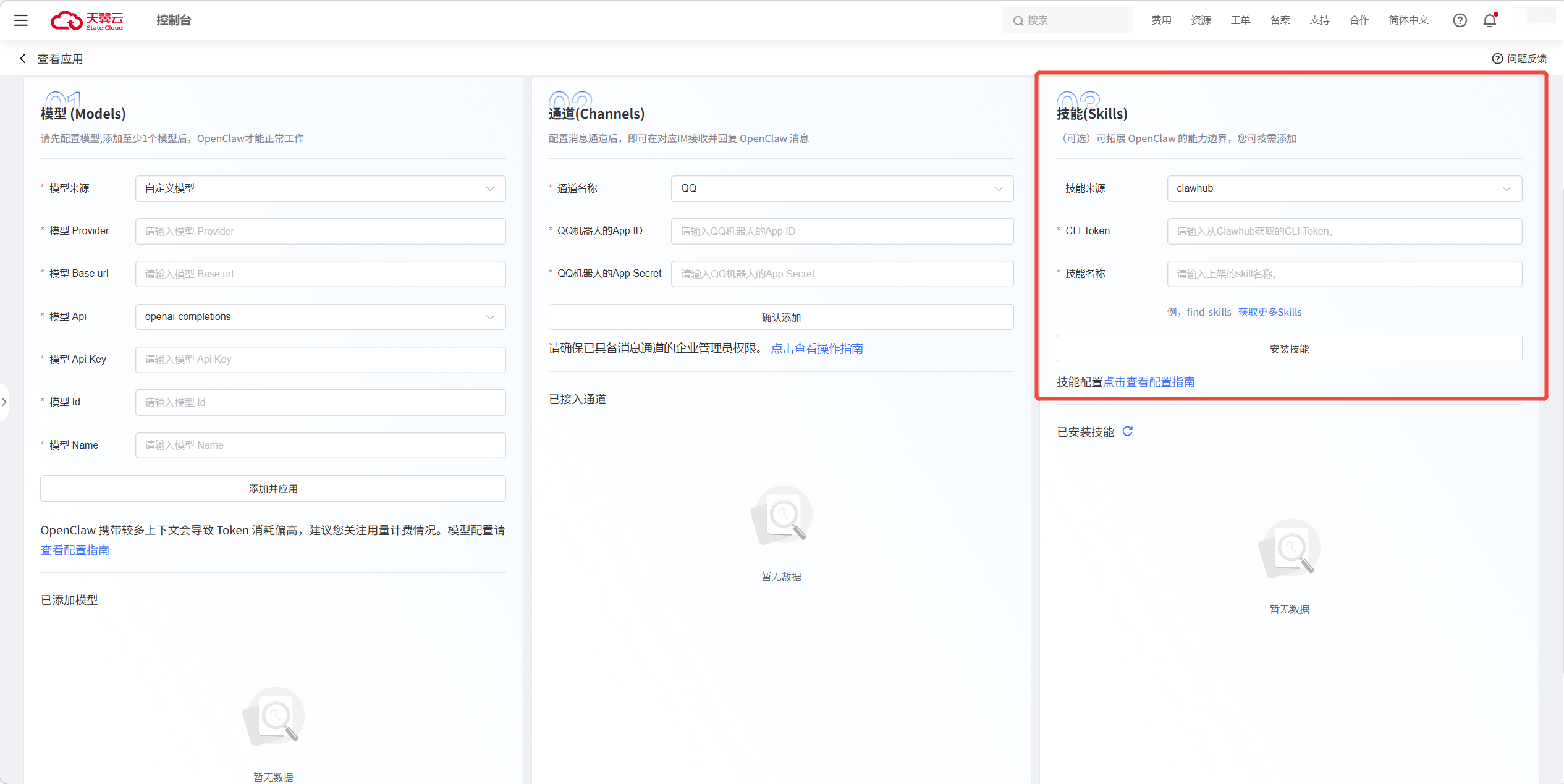
Task: Focus the CLI Token input field
Action: click(1344, 231)
